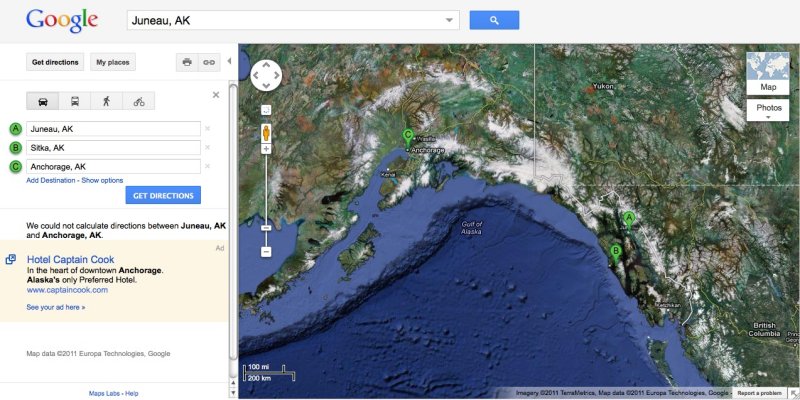Image resolution: width=800 pixels, height=400 pixels.
Task: Switch to Map view thumbnail
Action: point(768,73)
